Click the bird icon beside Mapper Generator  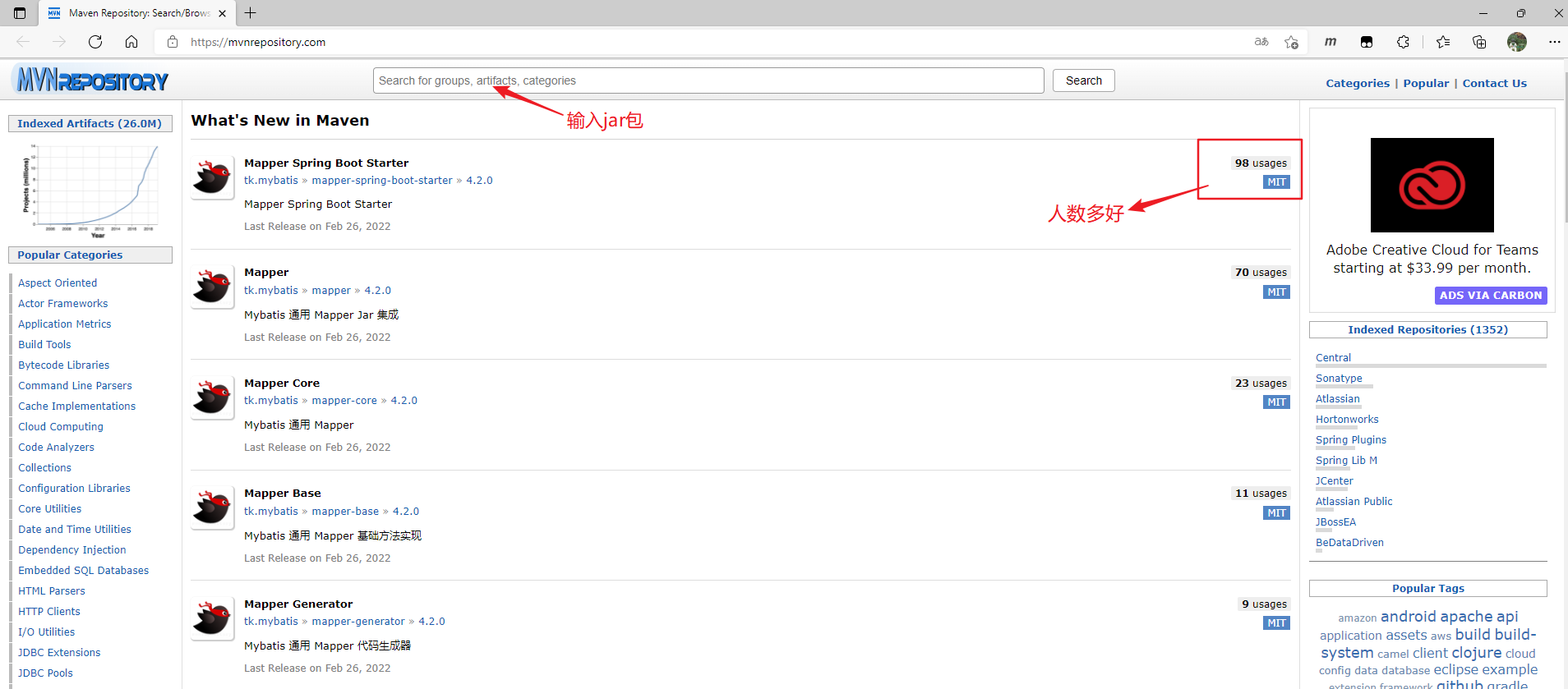tap(212, 618)
